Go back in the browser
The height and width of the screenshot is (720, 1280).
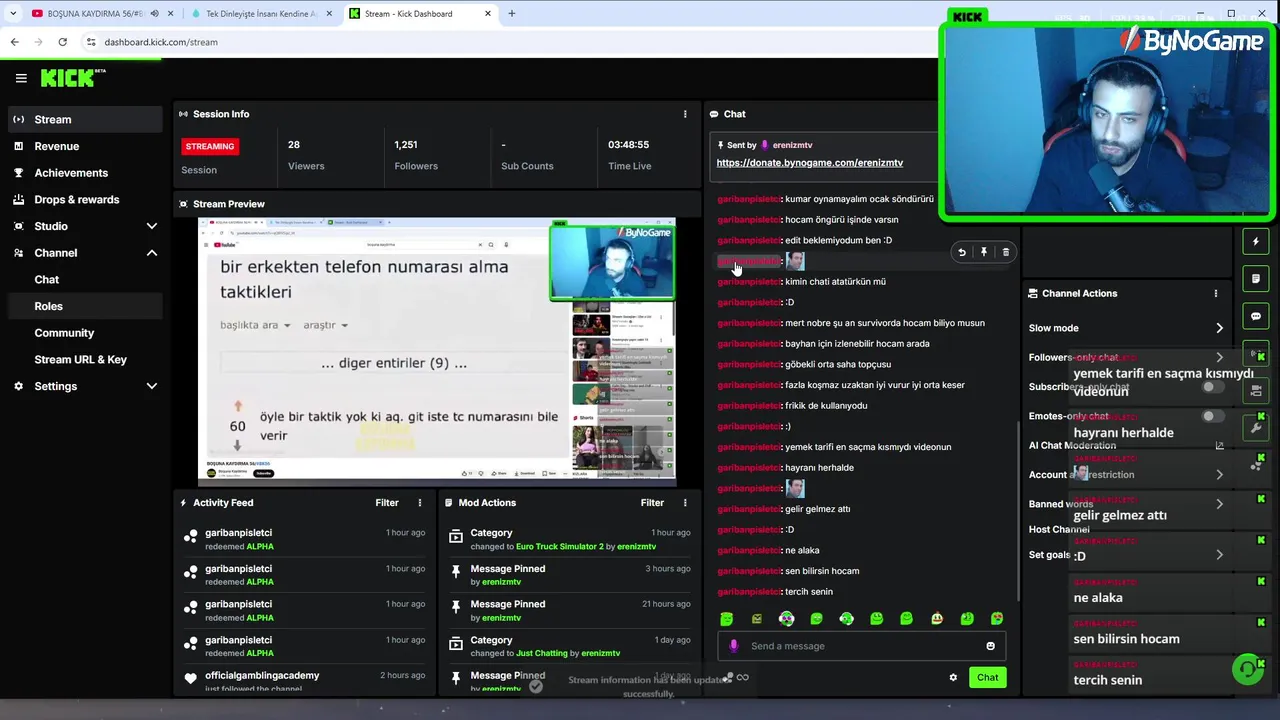tap(14, 42)
